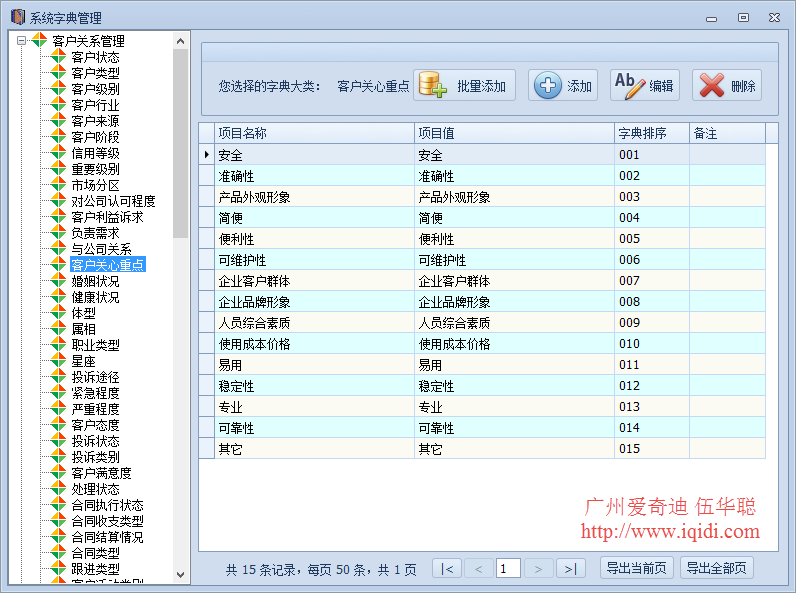This screenshot has height=593, width=796.
Task: Sort by 项目名称 column header
Action: click(314, 133)
